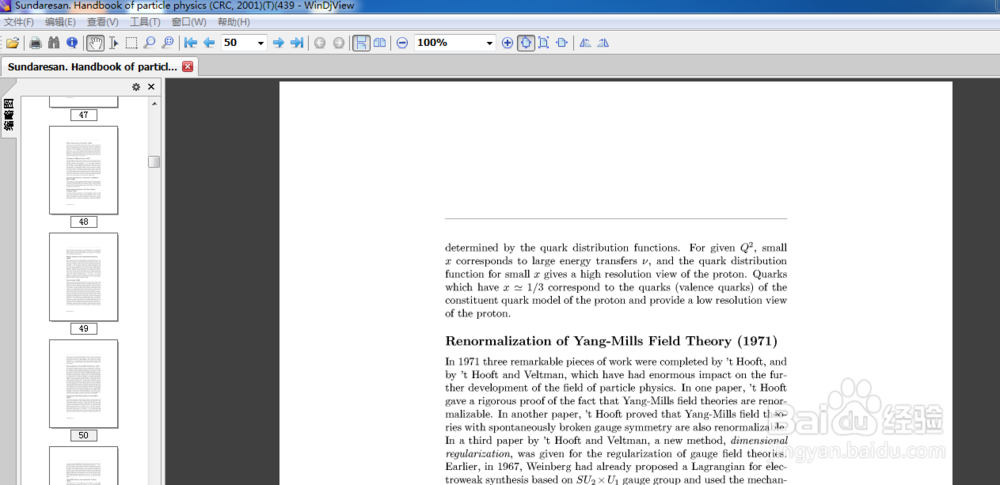This screenshot has height=485, width=1000.
Task: Go to the next page
Action: tap(278, 43)
